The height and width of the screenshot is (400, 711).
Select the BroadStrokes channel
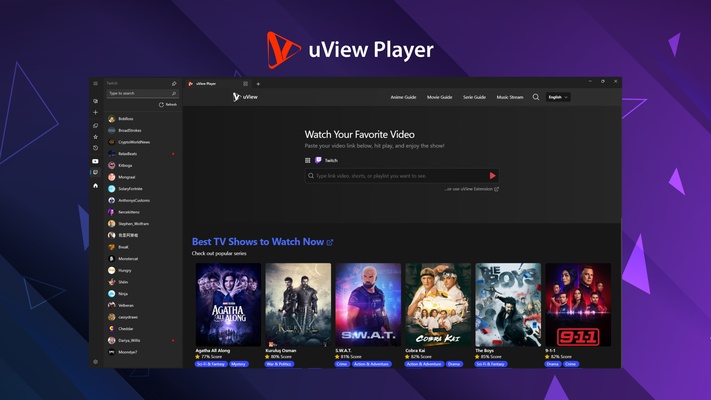142,131
